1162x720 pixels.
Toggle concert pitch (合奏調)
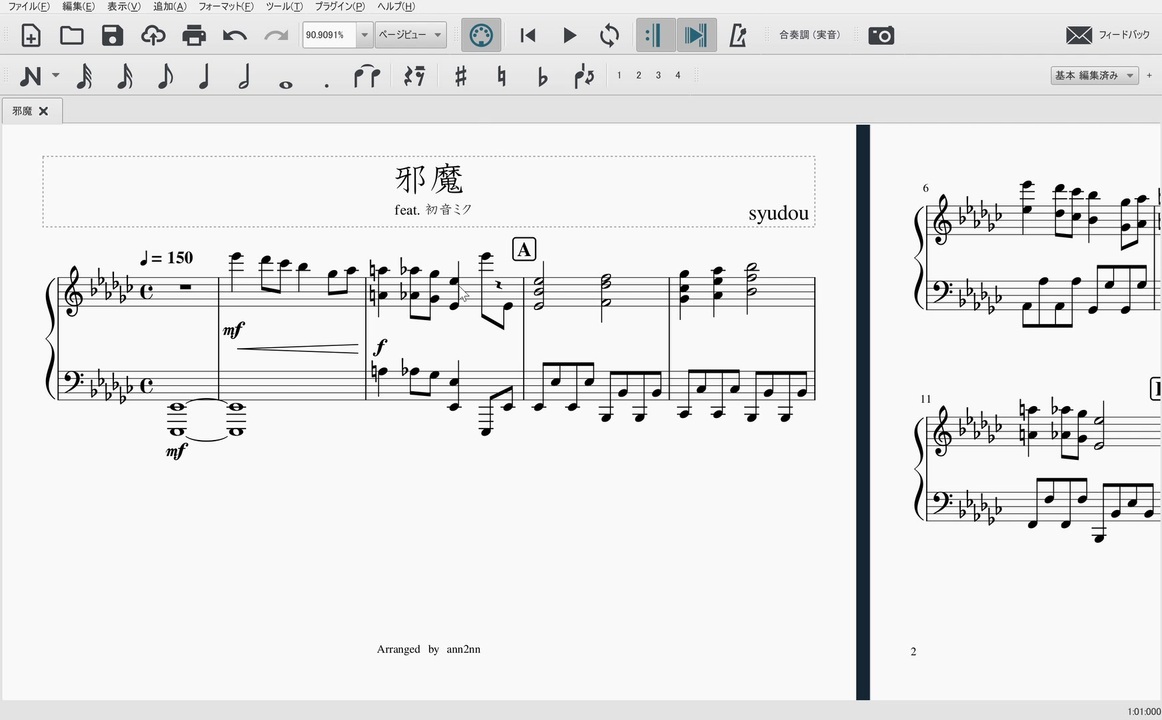809,35
